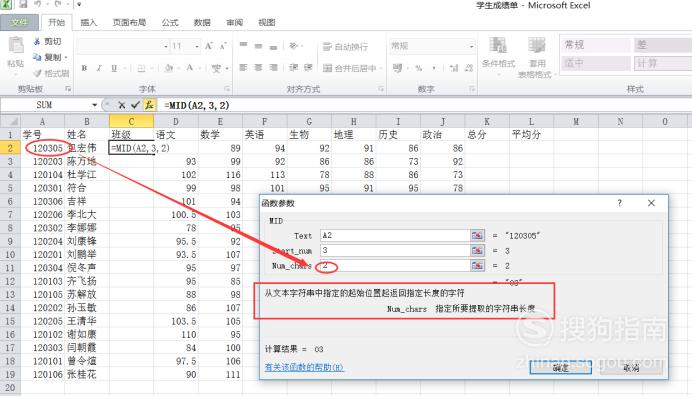Click the Redo icon in quick access toolbar

tap(58, 4)
